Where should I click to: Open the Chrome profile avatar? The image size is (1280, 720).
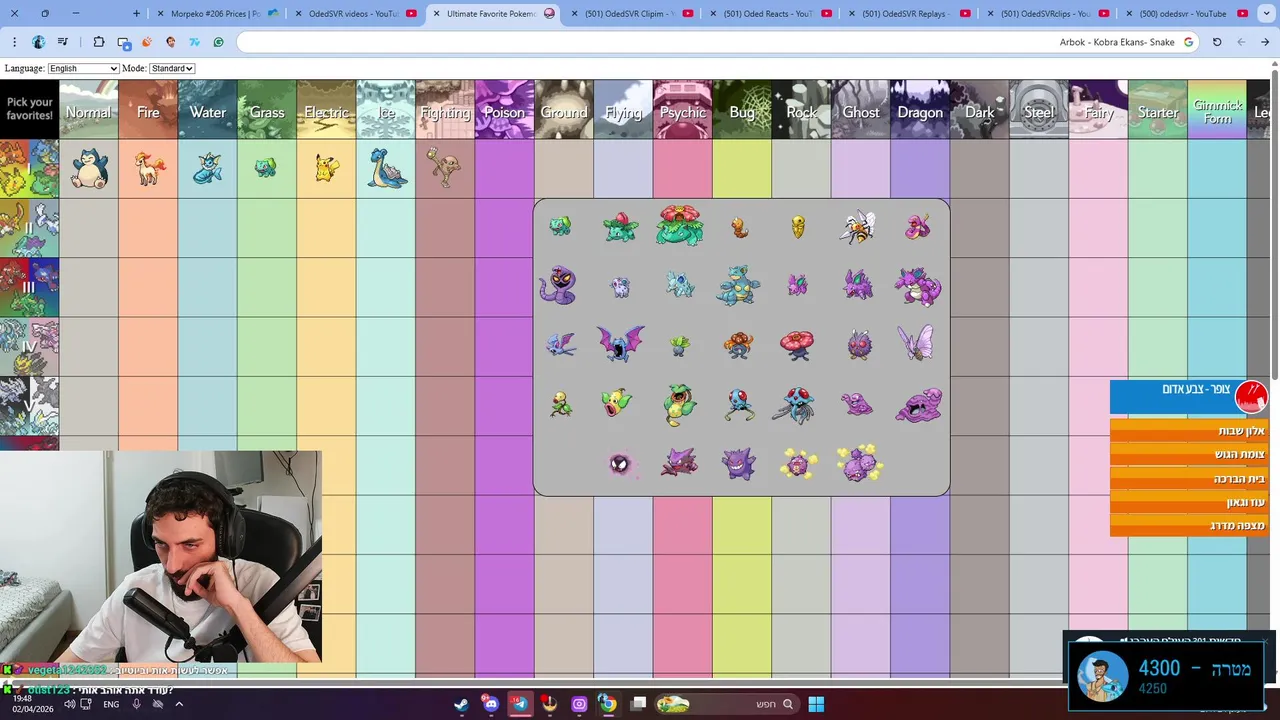pos(38,42)
